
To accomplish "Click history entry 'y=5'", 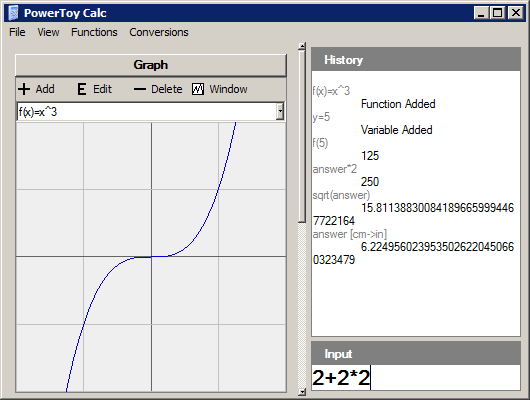I will click(321, 117).
